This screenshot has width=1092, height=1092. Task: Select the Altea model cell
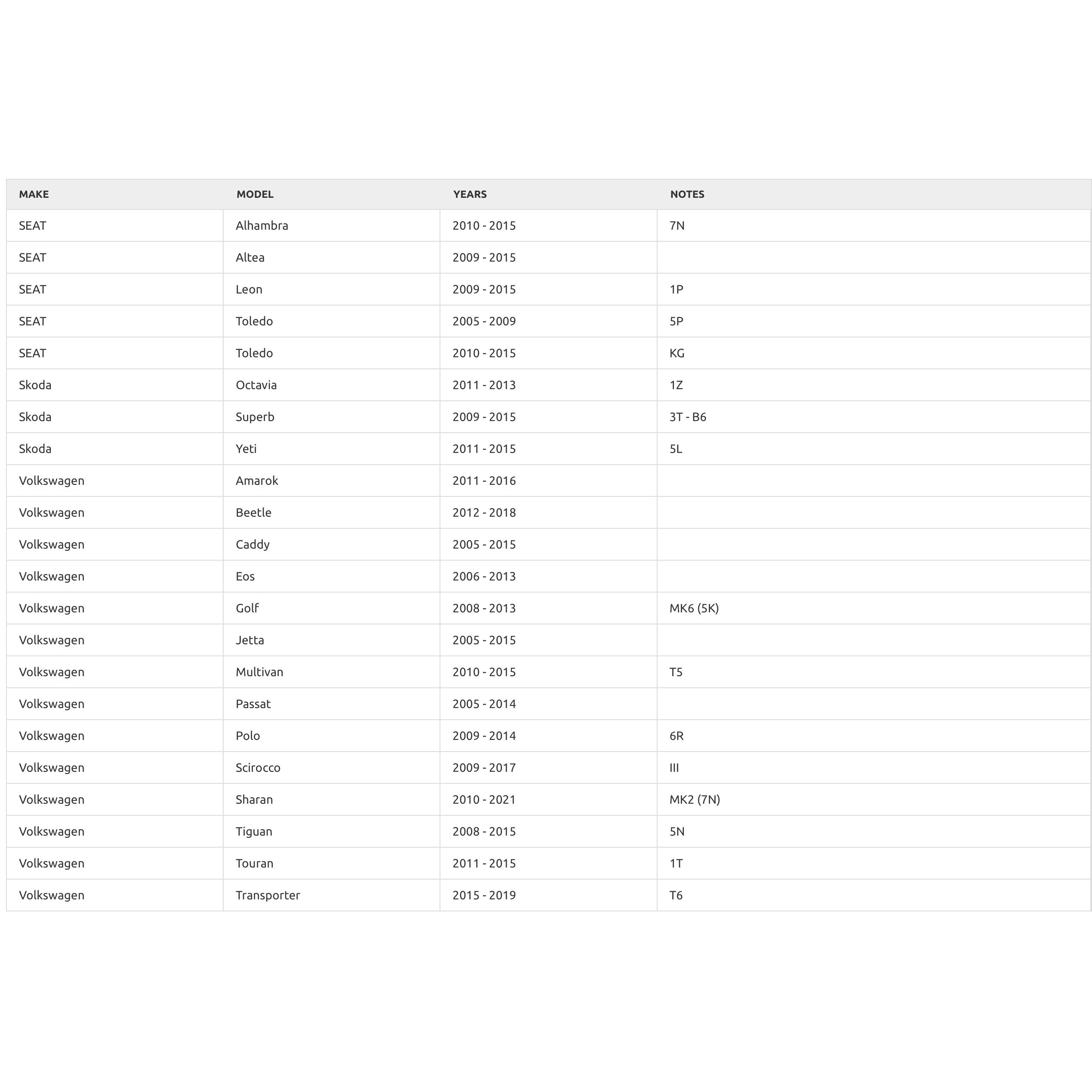(x=250, y=258)
